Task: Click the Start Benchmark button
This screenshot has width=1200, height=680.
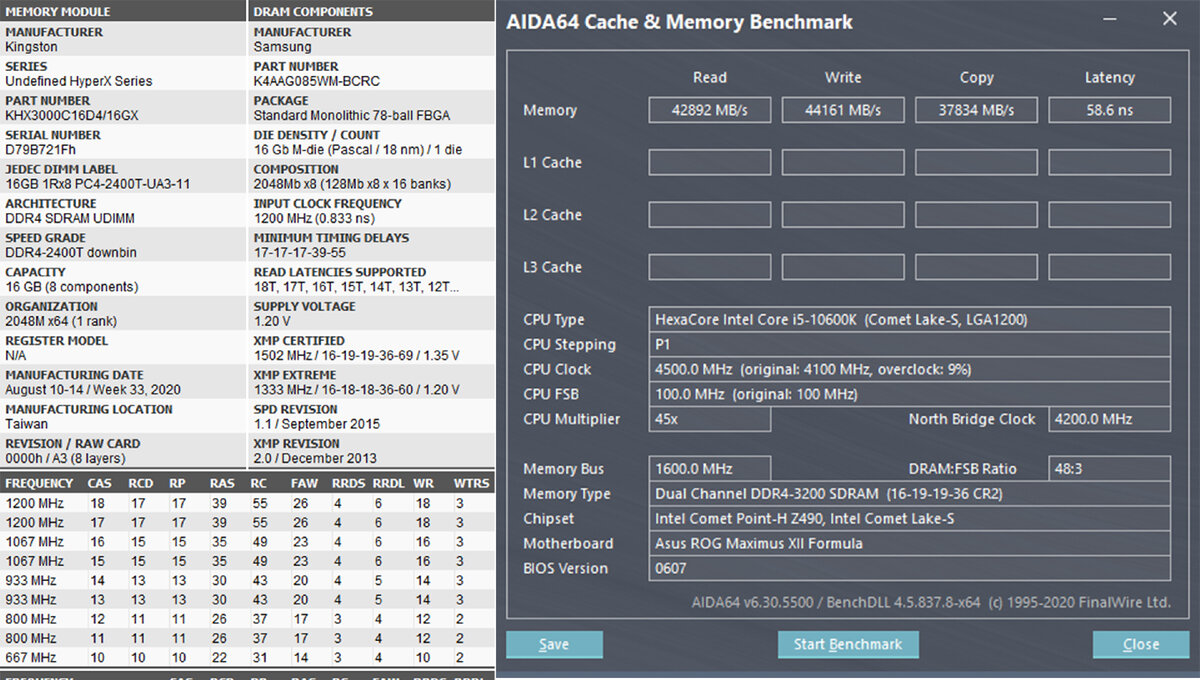Action: tap(848, 644)
